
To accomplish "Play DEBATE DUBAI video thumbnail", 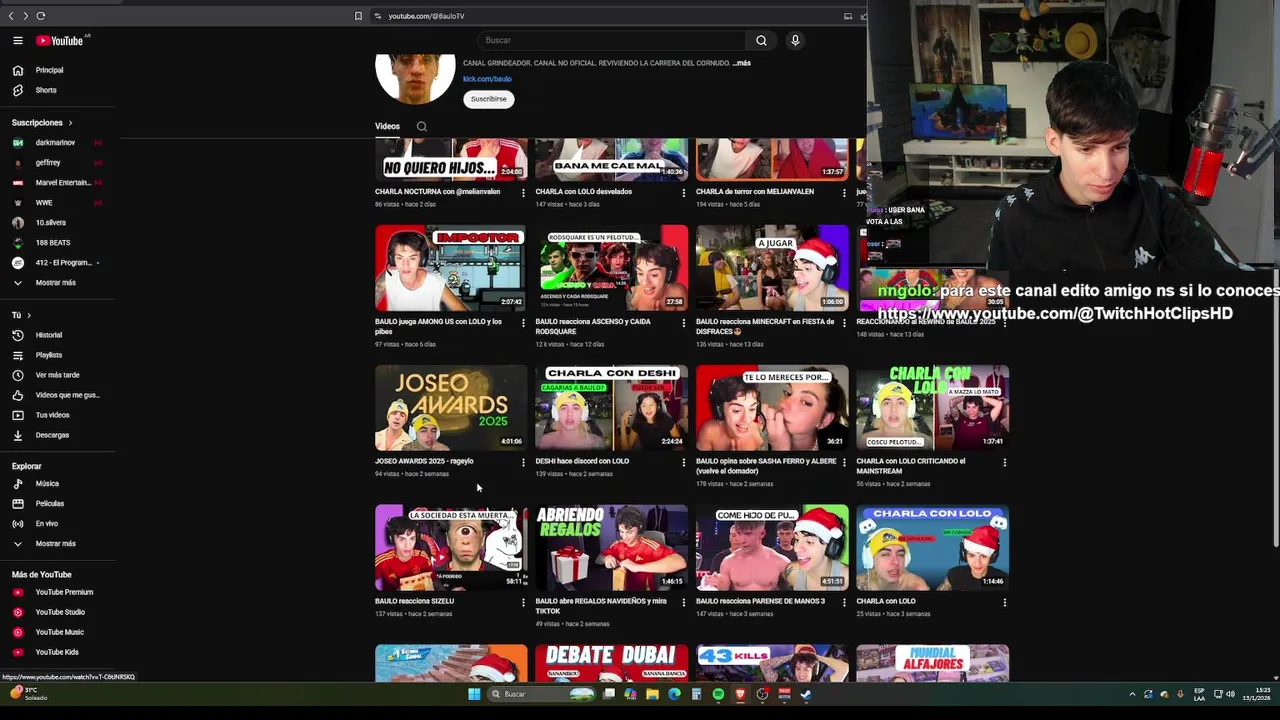I will point(611,663).
